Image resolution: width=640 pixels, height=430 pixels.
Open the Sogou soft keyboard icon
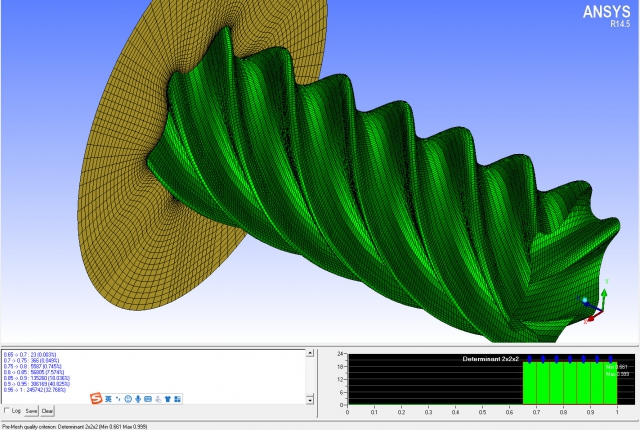point(149,399)
